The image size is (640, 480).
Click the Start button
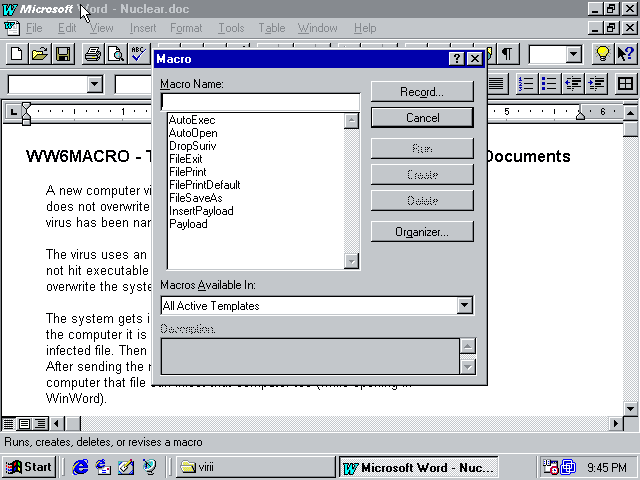click(29, 467)
